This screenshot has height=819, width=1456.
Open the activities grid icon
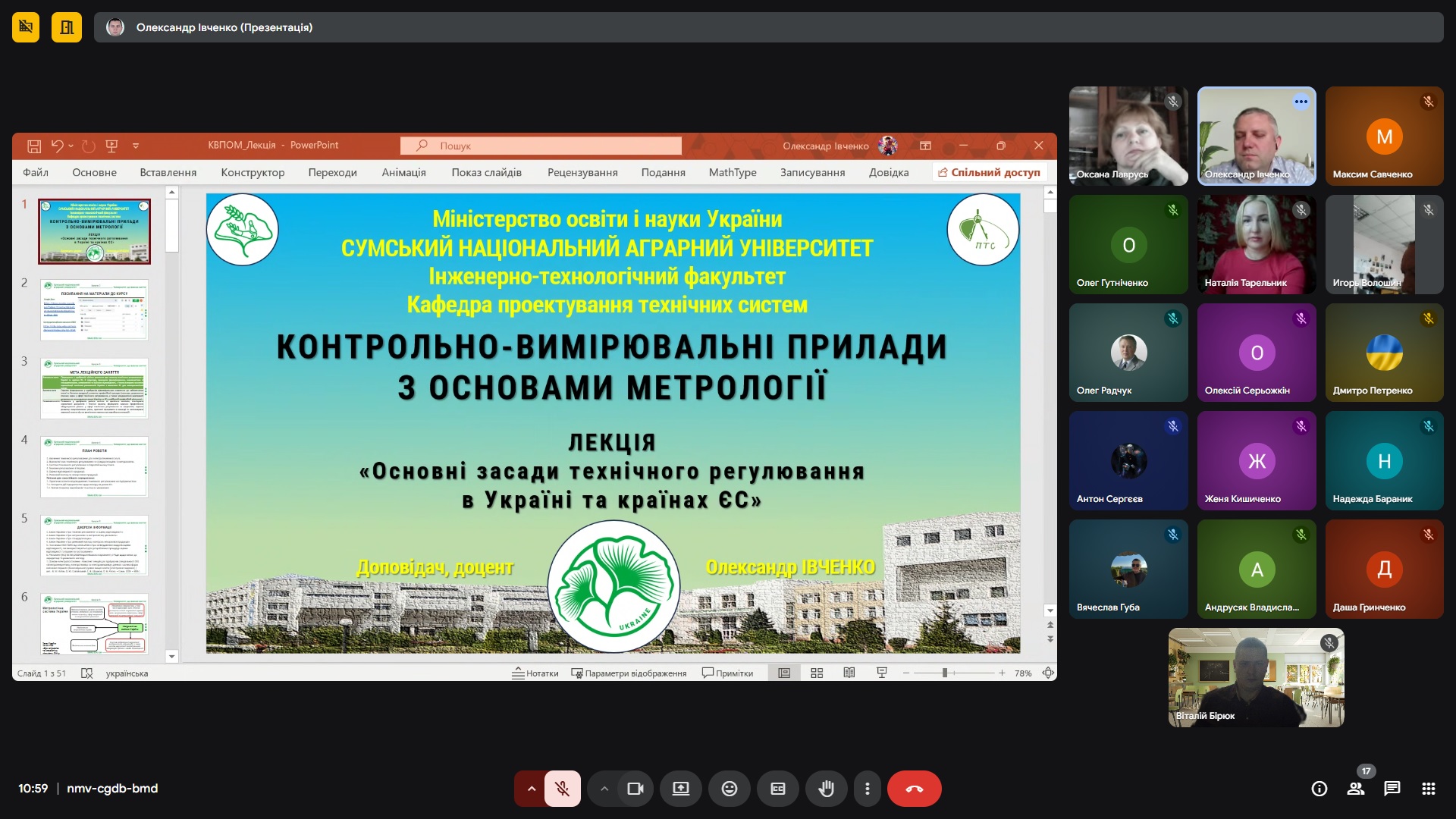[x=1428, y=789]
